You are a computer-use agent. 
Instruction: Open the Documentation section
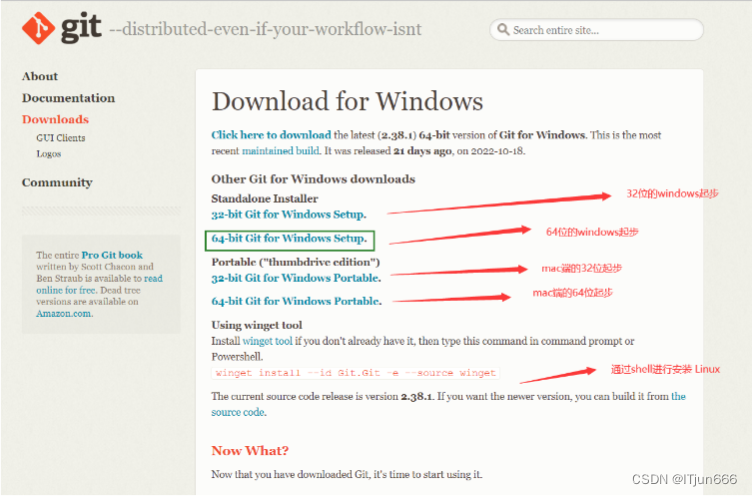(x=68, y=98)
